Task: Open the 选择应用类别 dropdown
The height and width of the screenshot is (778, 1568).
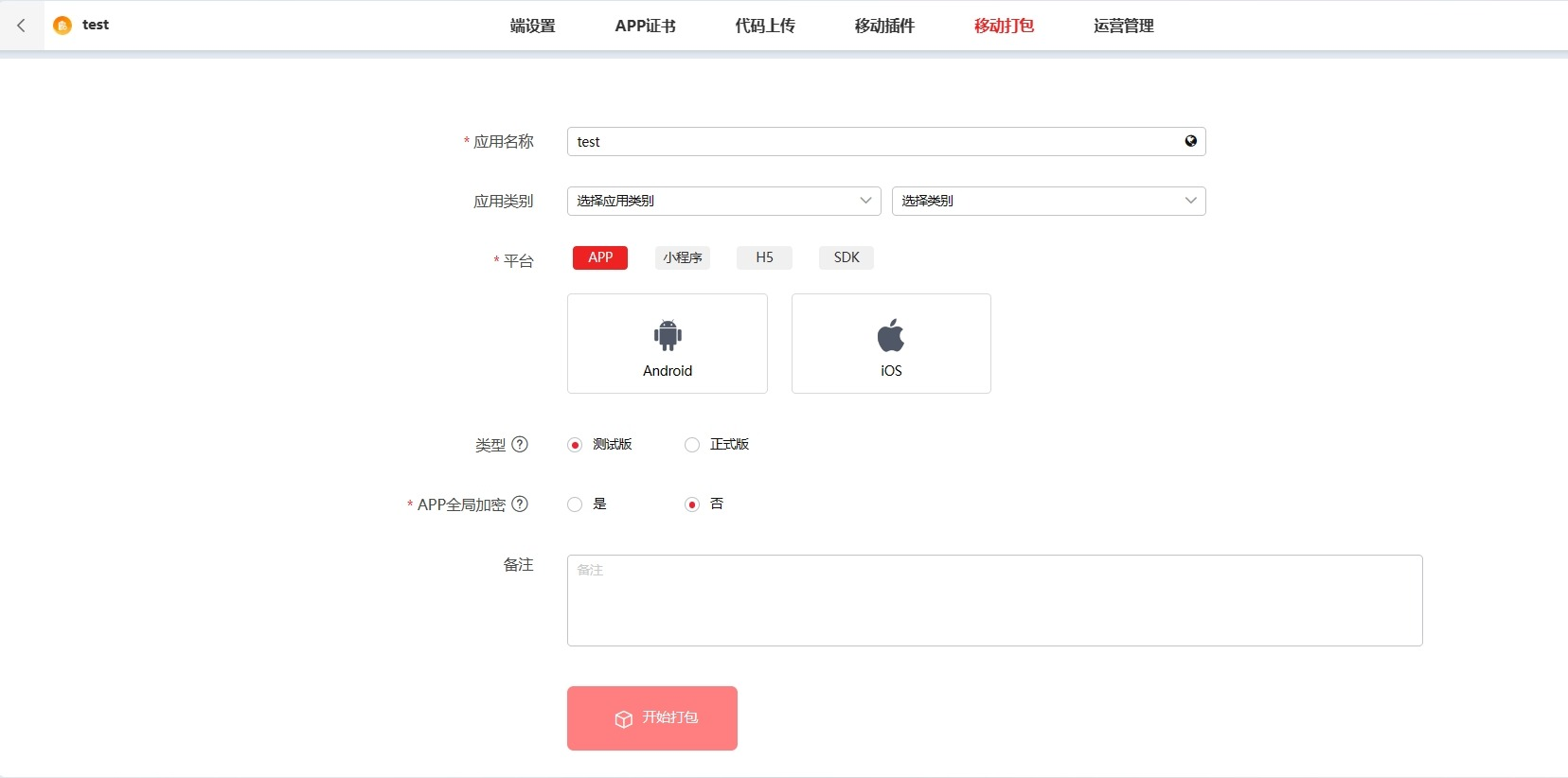Action: pyautogui.click(x=724, y=201)
